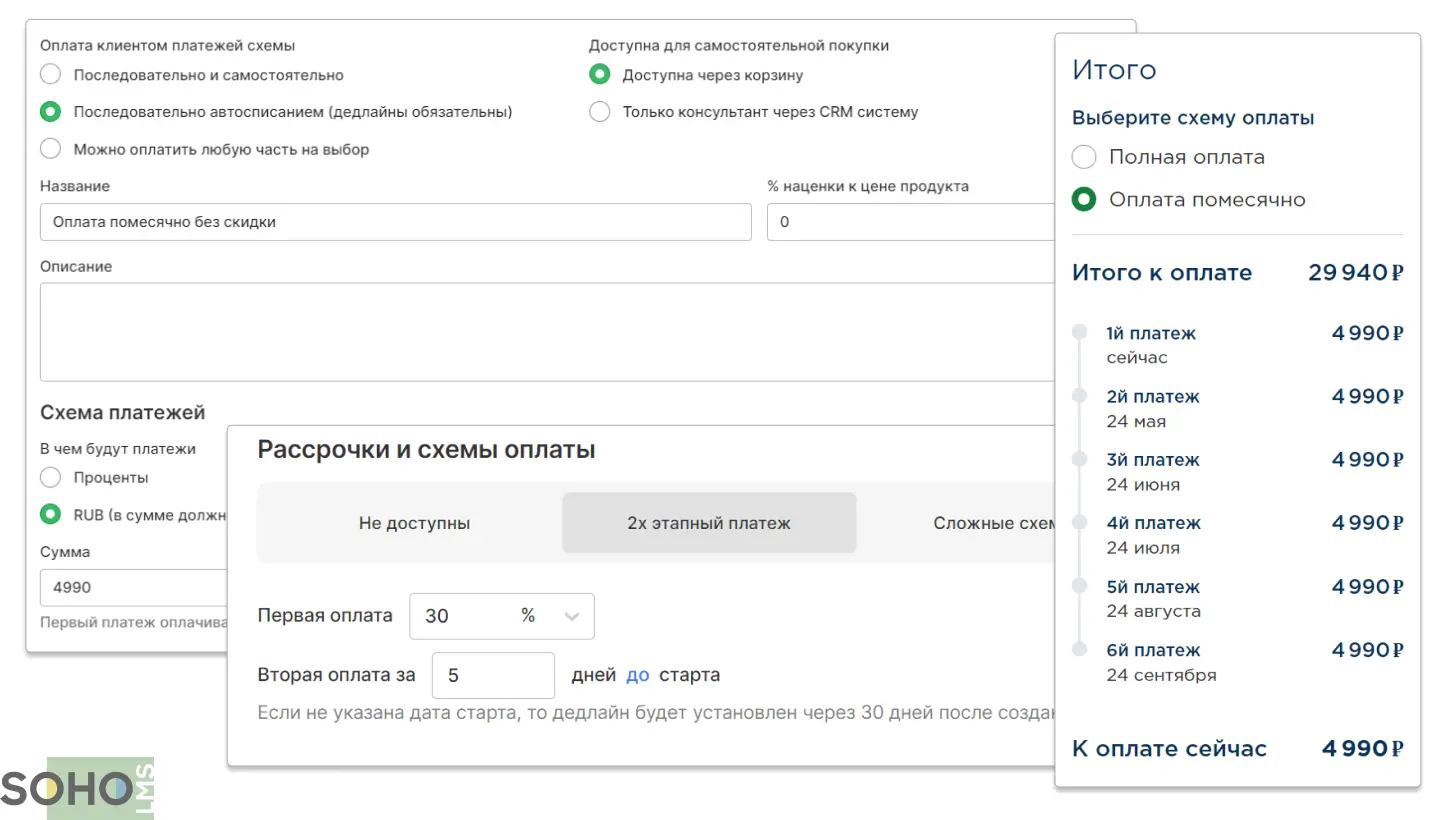Select 'Можно оплатить любую часть на выбор'

click(x=51, y=149)
